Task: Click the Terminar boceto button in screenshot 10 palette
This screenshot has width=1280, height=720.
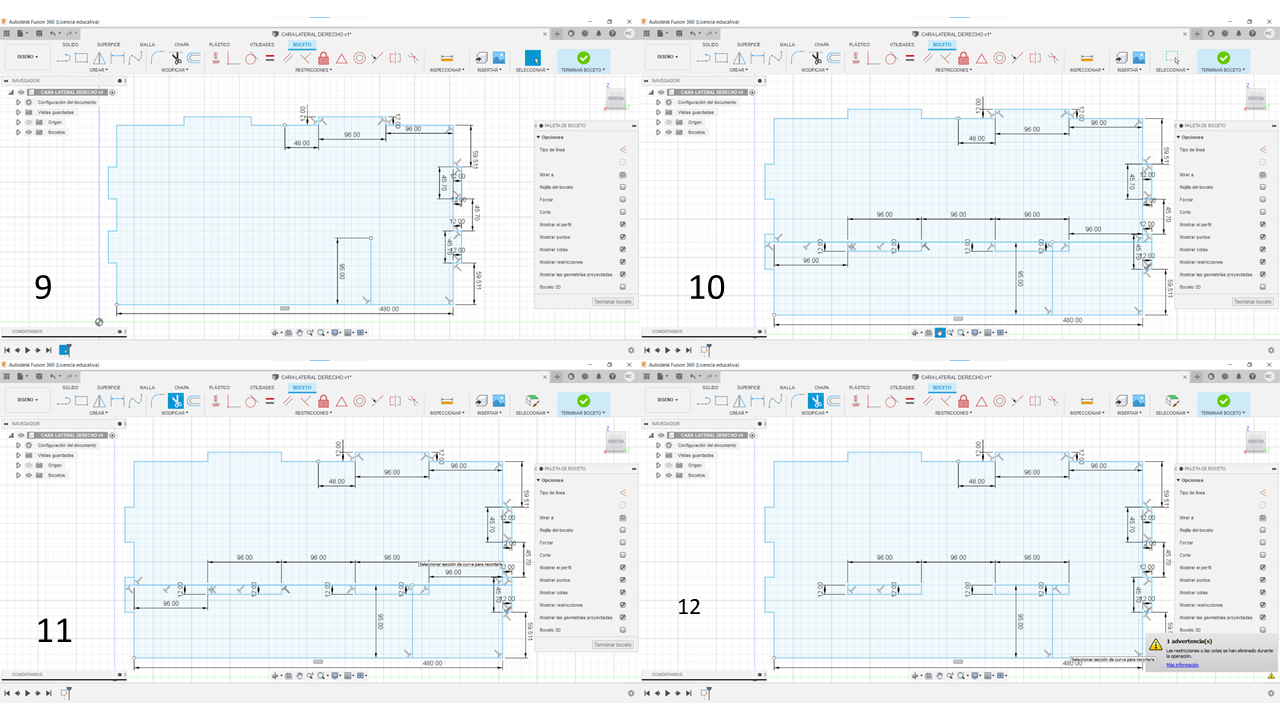Action: (1252, 301)
